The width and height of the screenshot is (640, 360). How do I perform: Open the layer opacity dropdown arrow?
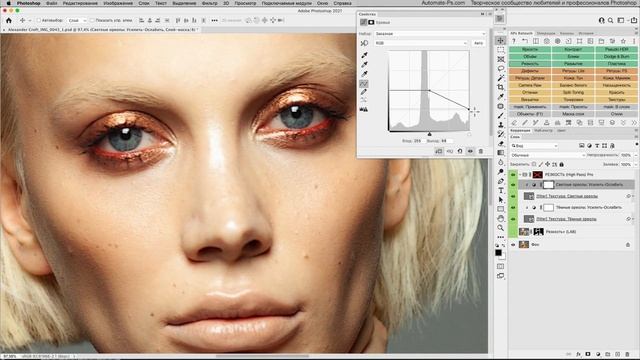coord(636,155)
